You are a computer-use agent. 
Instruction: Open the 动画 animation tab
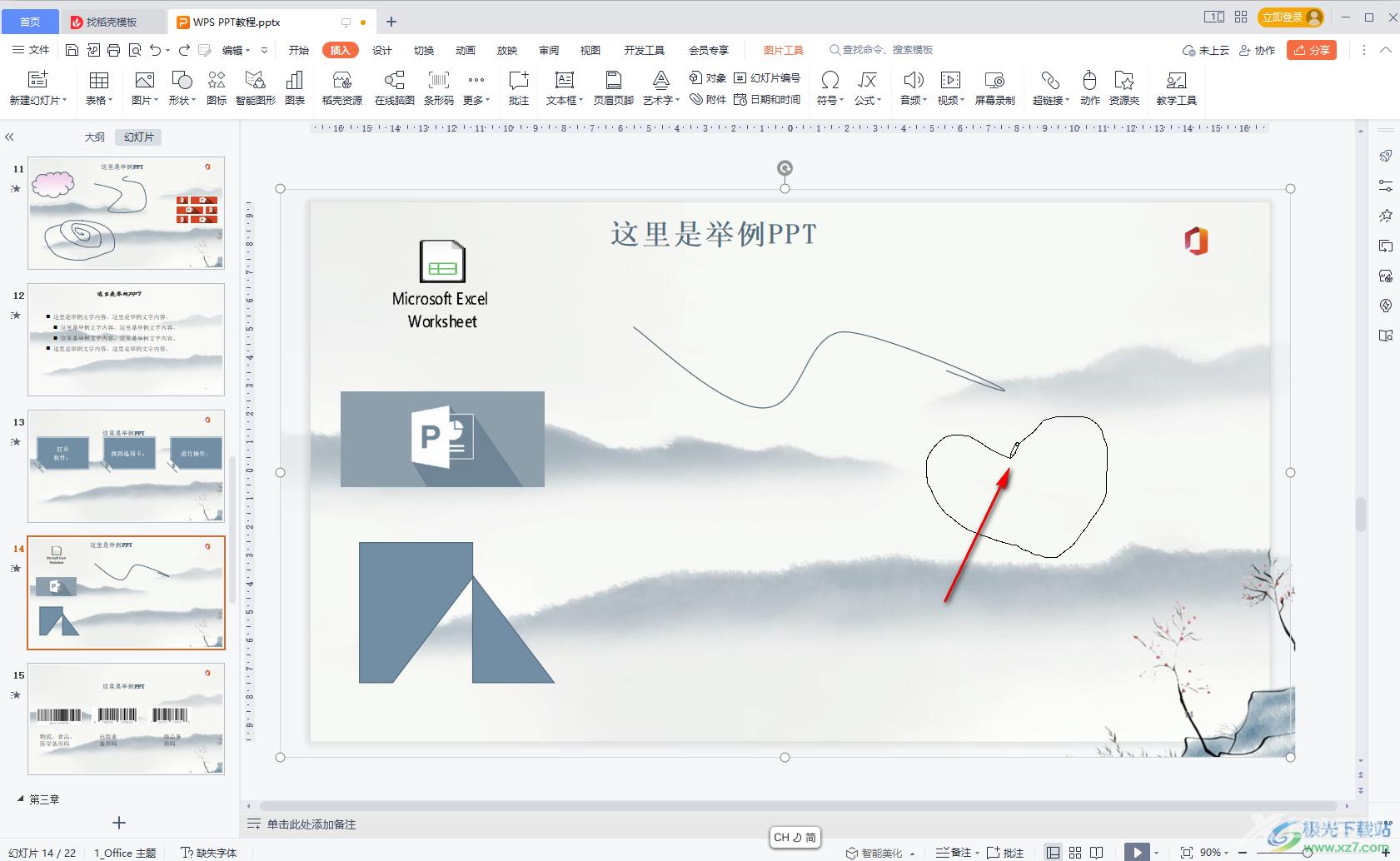[x=466, y=50]
